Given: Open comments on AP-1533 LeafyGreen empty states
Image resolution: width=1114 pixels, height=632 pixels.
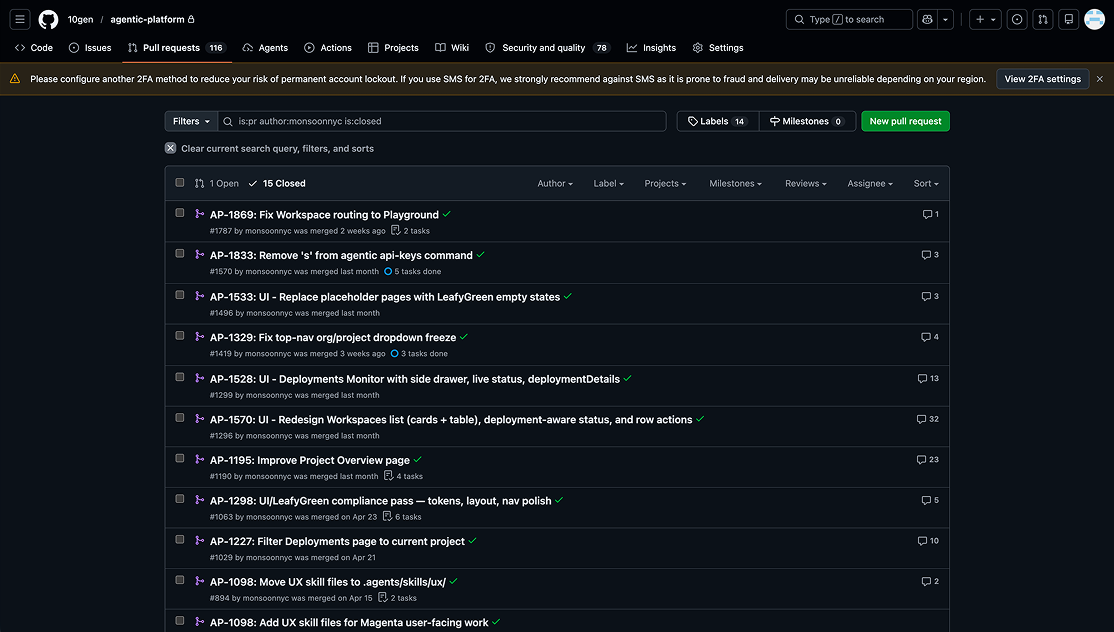Looking at the screenshot, I should (929, 296).
